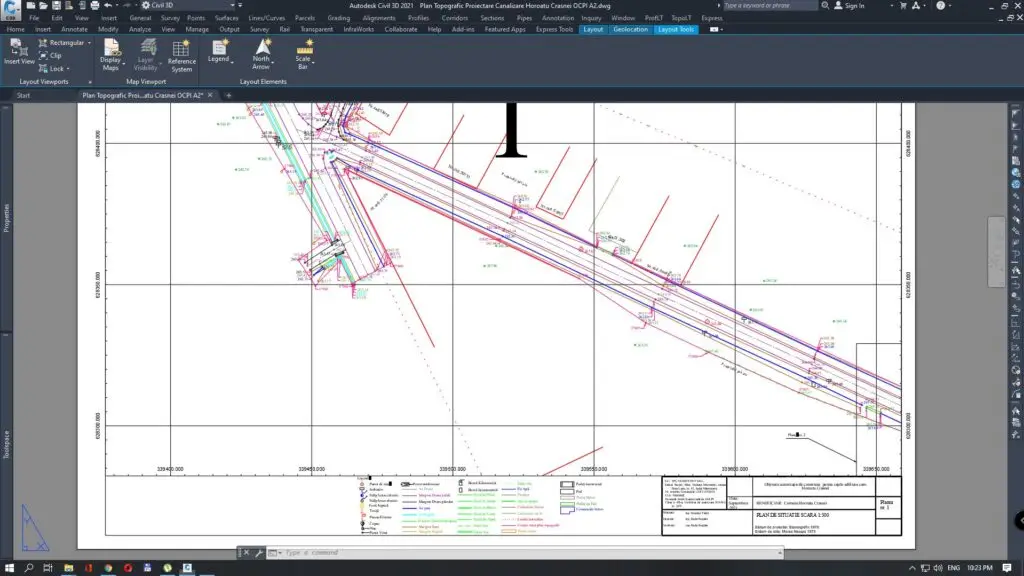Show hidden system tray icons chevron
Screen dimensions: 1024x576
[x=912, y=568]
